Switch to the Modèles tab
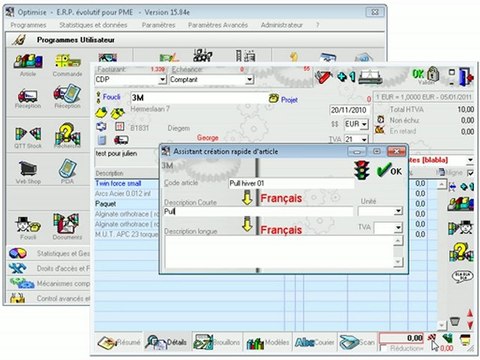This screenshot has width=480, height=360. 268,342
